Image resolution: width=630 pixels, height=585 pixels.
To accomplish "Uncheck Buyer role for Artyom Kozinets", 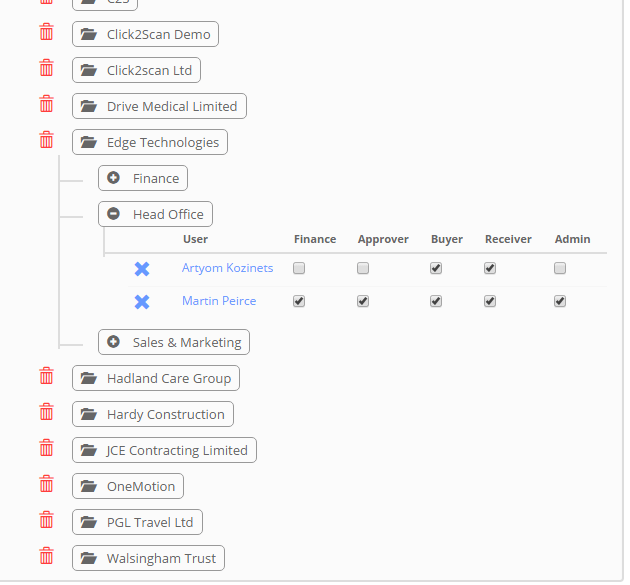I will pyautogui.click(x=436, y=268).
